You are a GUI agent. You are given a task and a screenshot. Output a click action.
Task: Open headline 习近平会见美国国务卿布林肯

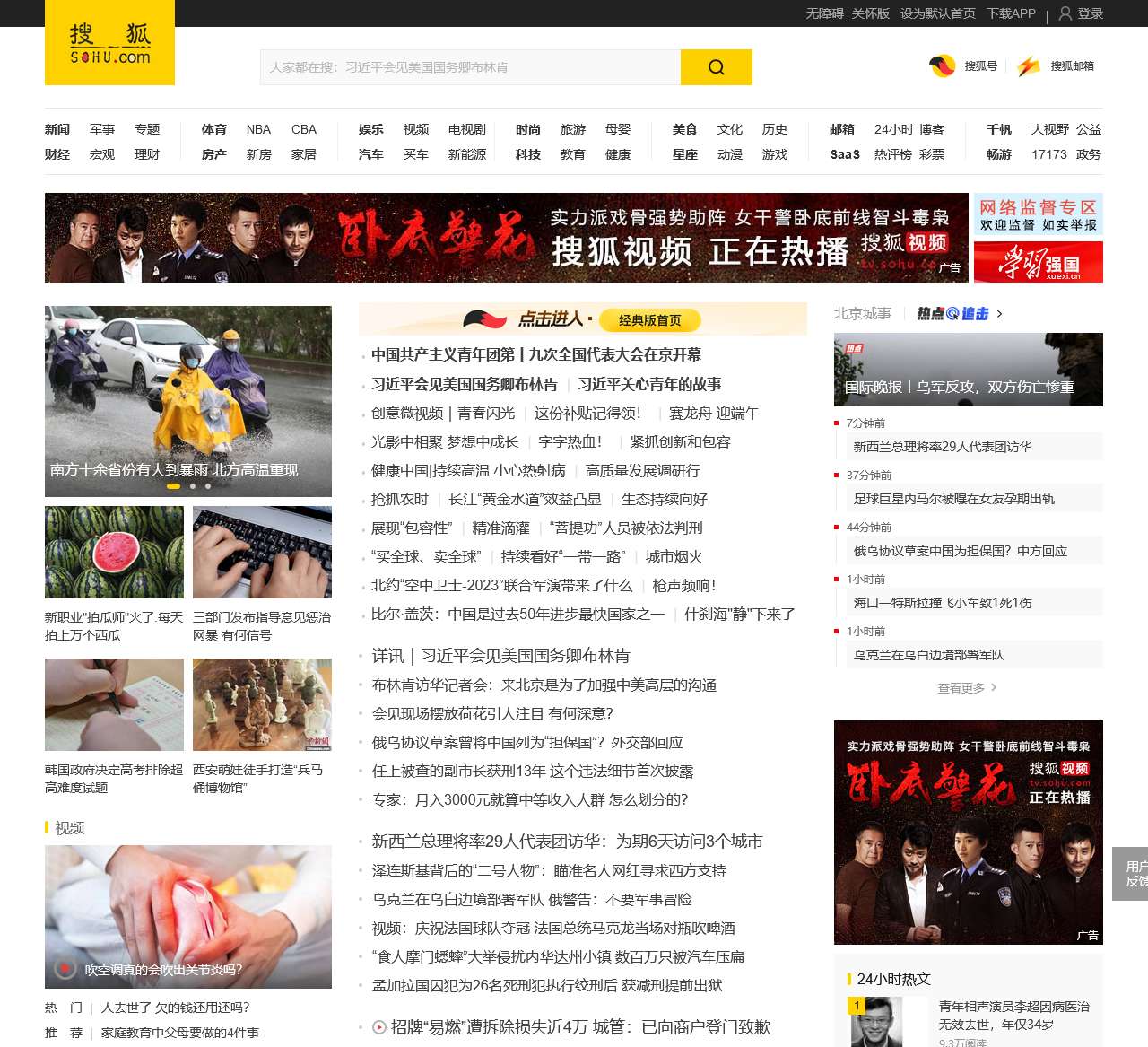tap(465, 384)
